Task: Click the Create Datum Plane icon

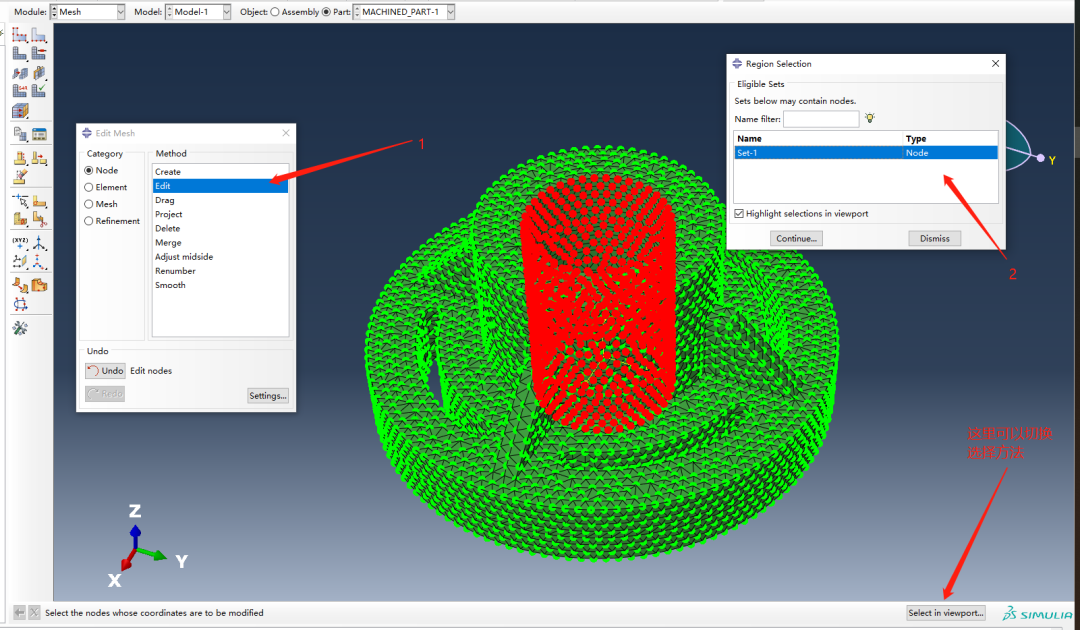Action: click(x=20, y=262)
